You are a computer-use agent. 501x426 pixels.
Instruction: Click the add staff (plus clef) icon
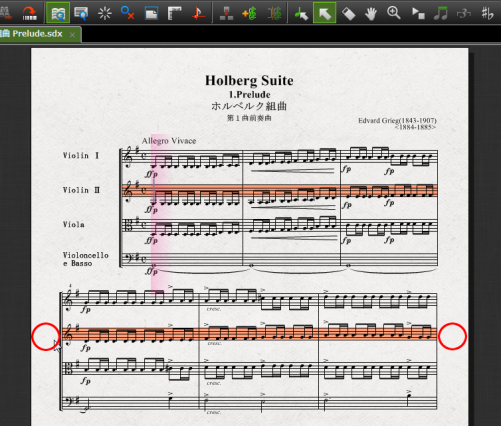250,13
